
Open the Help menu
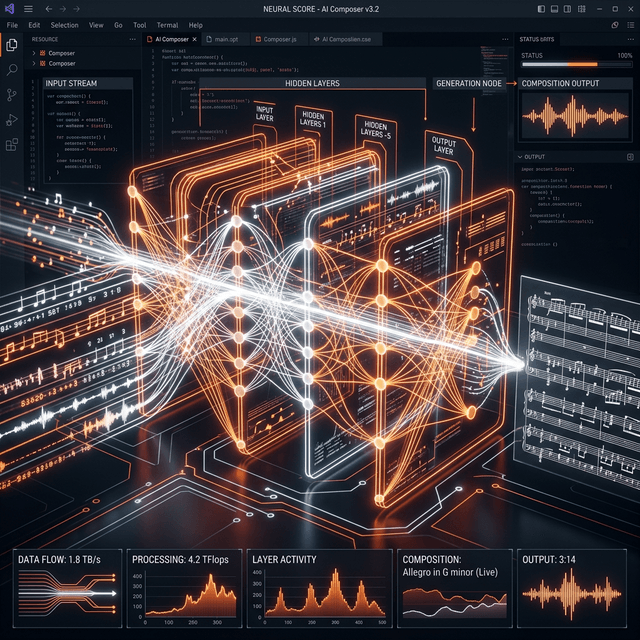pyautogui.click(x=196, y=25)
